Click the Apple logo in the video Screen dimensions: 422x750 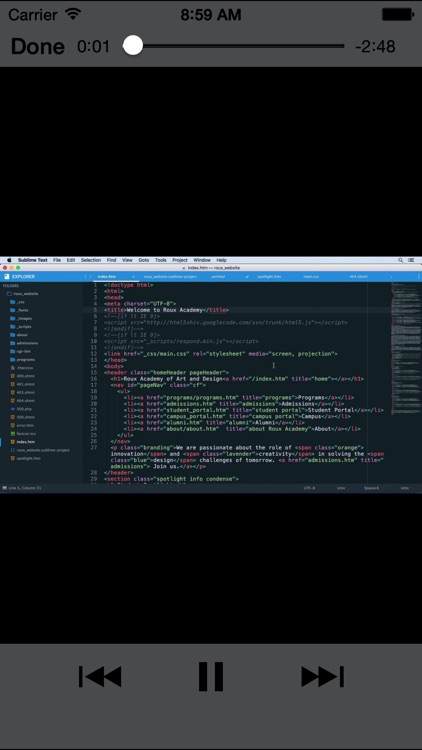(9, 260)
